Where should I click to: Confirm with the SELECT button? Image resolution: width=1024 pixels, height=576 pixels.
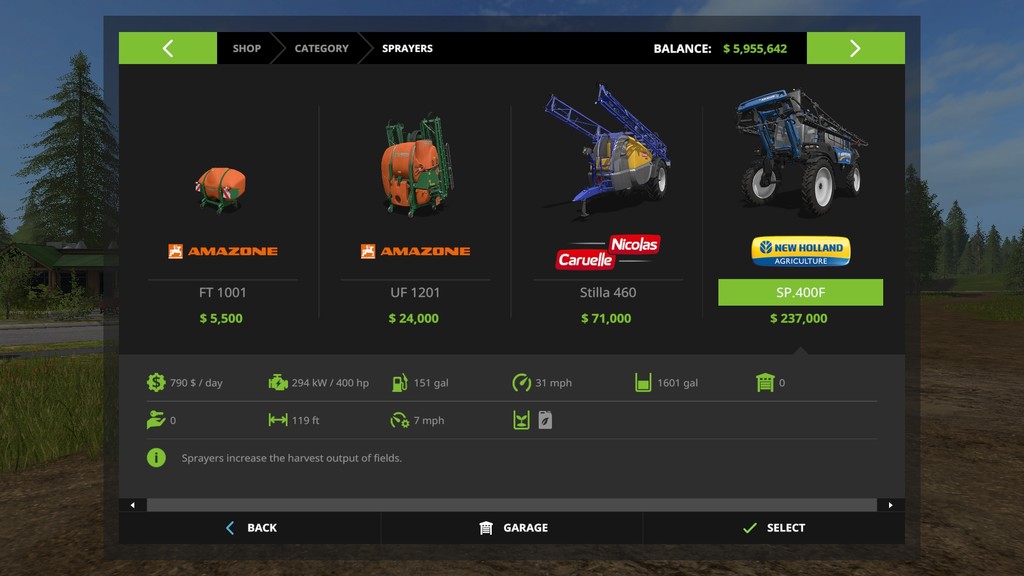[x=774, y=528]
